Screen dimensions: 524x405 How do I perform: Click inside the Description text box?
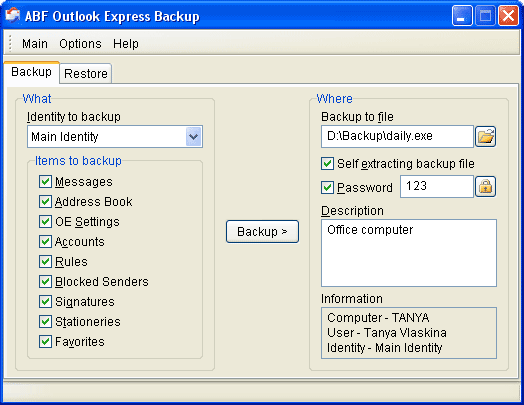pyautogui.click(x=409, y=253)
